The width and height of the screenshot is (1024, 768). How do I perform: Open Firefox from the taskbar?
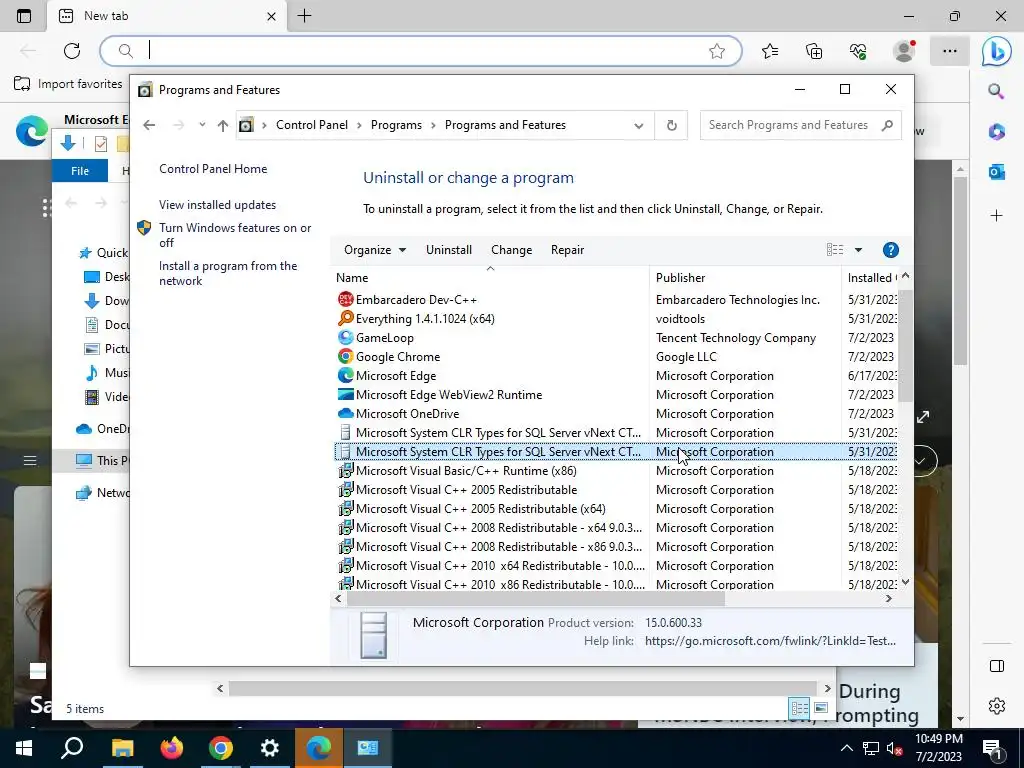172,748
